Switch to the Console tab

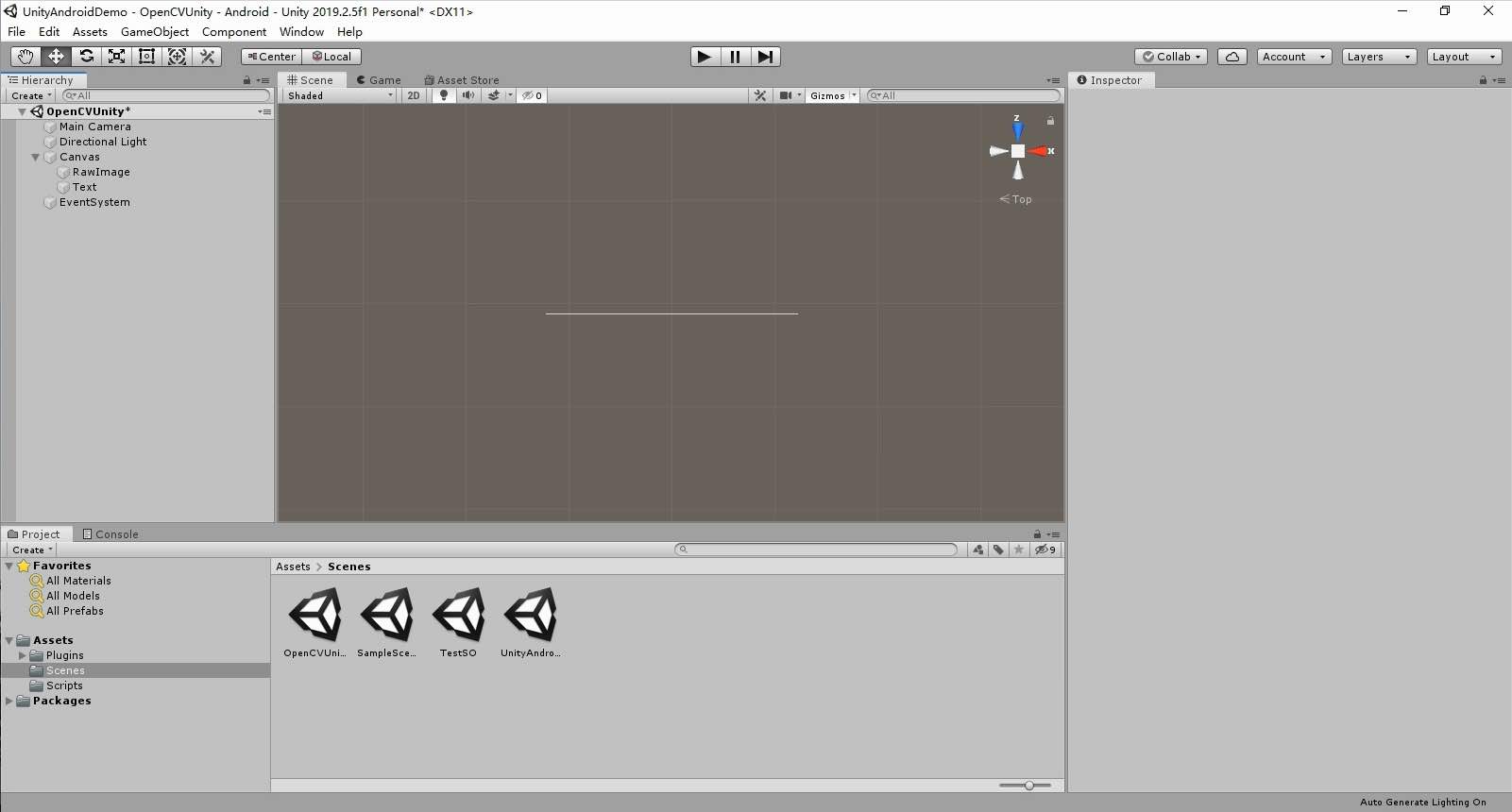110,534
